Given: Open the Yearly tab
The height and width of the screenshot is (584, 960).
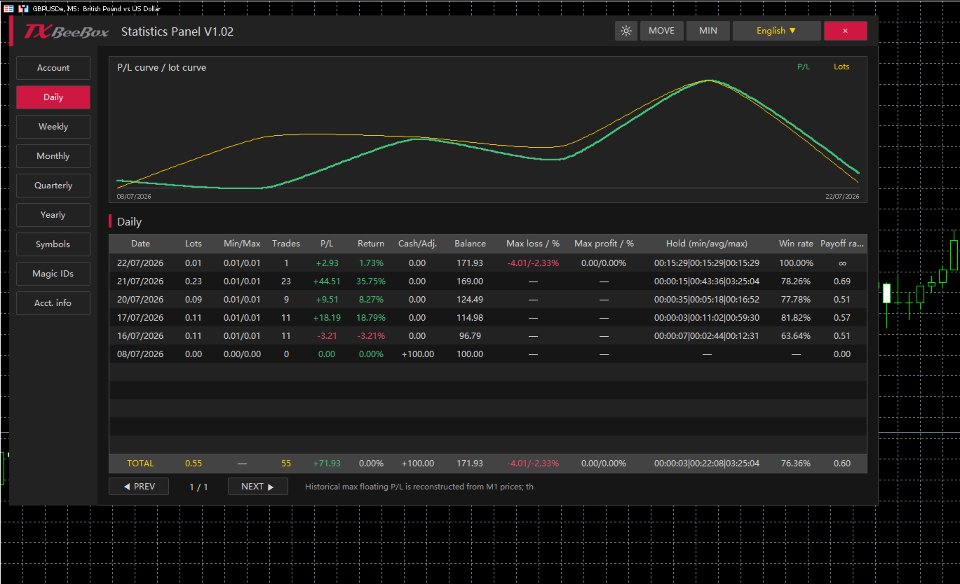Looking at the screenshot, I should pyautogui.click(x=53, y=215).
